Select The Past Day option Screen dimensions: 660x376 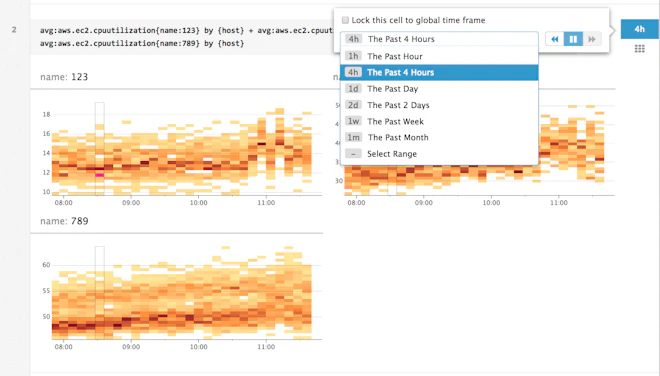click(x=439, y=89)
